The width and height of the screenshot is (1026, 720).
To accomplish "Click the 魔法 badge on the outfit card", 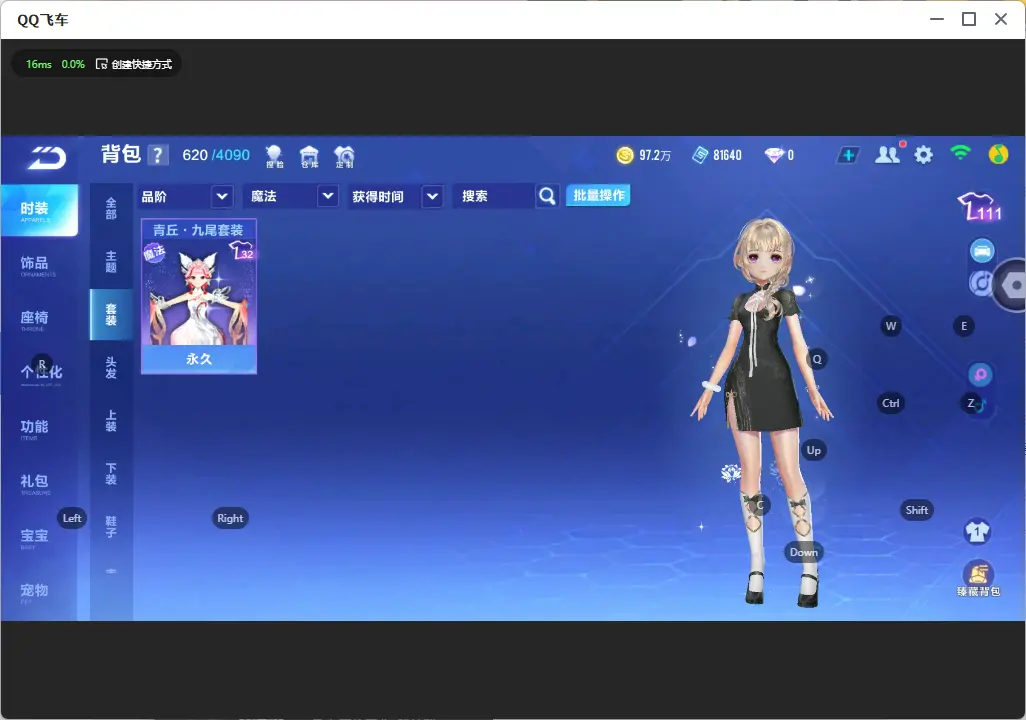I will coord(154,253).
